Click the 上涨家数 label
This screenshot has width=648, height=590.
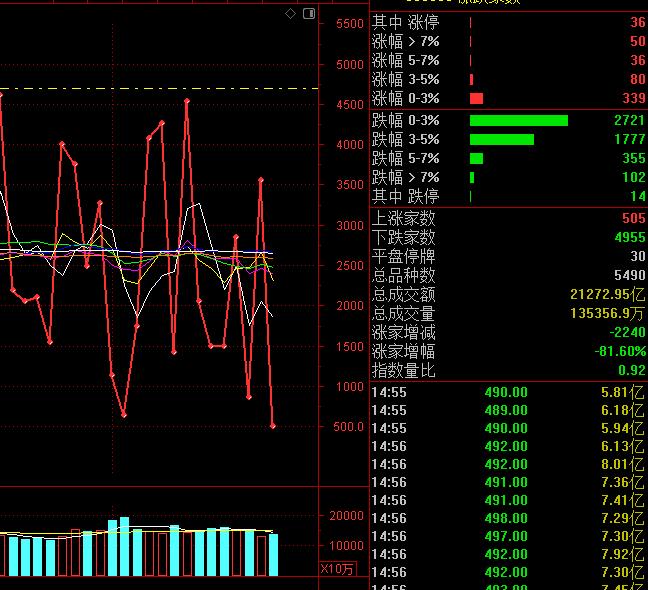pos(404,218)
